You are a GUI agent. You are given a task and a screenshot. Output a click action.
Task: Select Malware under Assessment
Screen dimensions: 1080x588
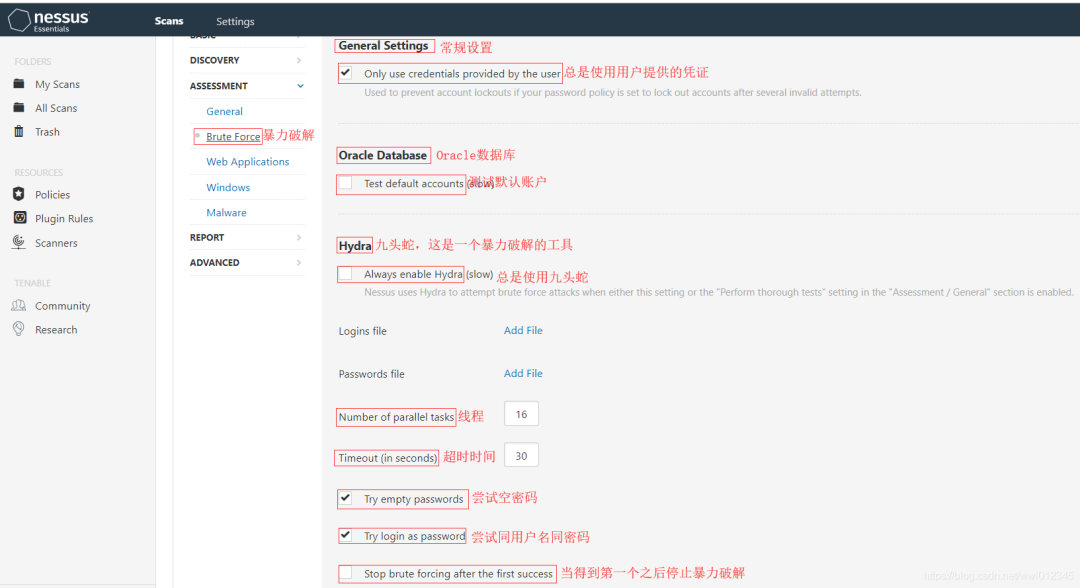coord(227,213)
